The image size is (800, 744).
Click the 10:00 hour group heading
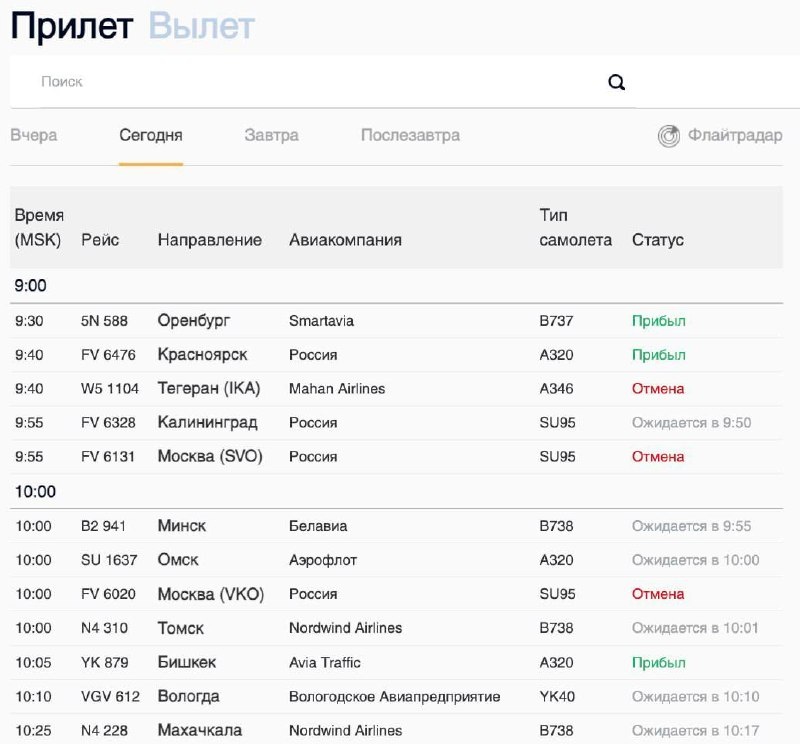[x=35, y=491]
